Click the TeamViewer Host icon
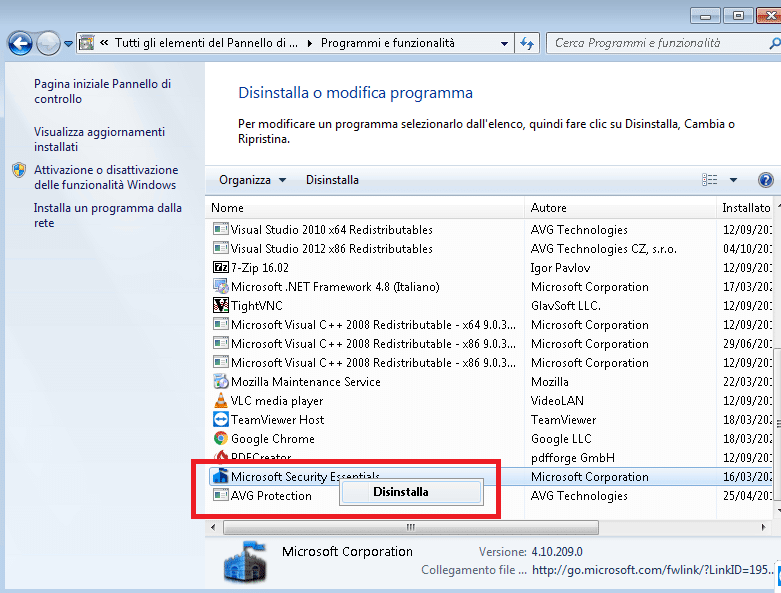 coord(220,420)
